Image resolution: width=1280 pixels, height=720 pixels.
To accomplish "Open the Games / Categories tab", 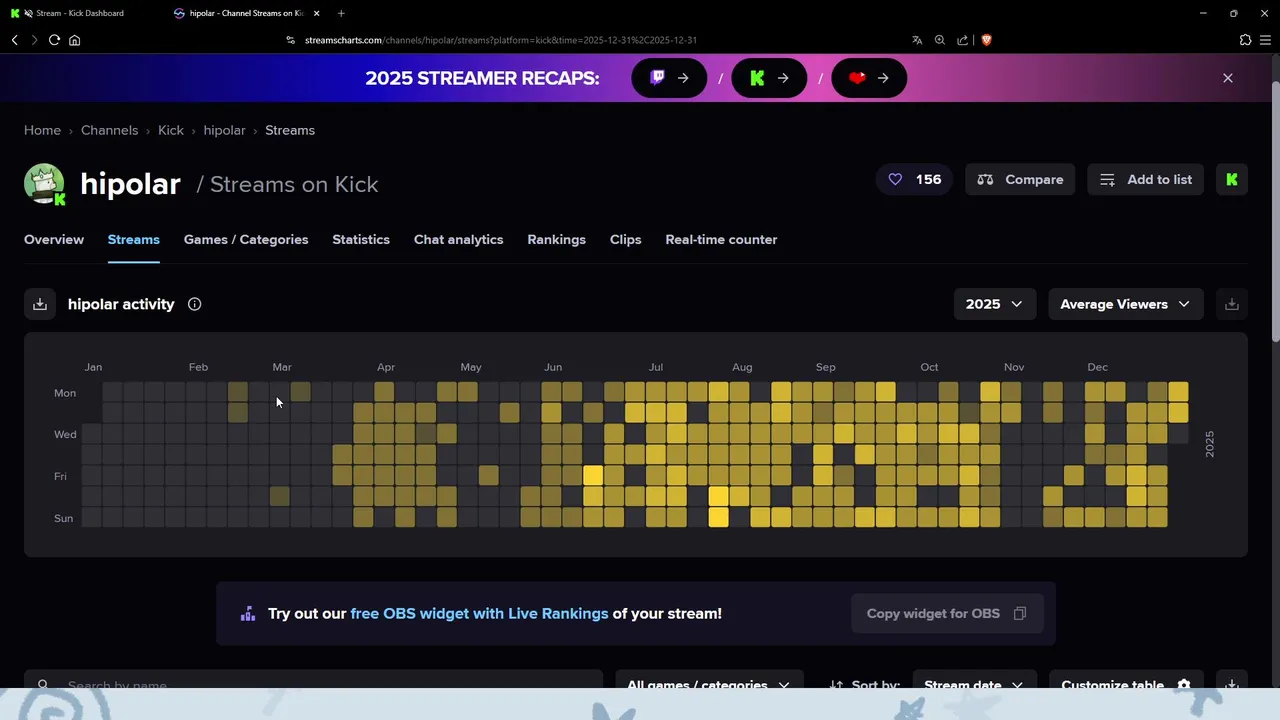I will [x=246, y=240].
